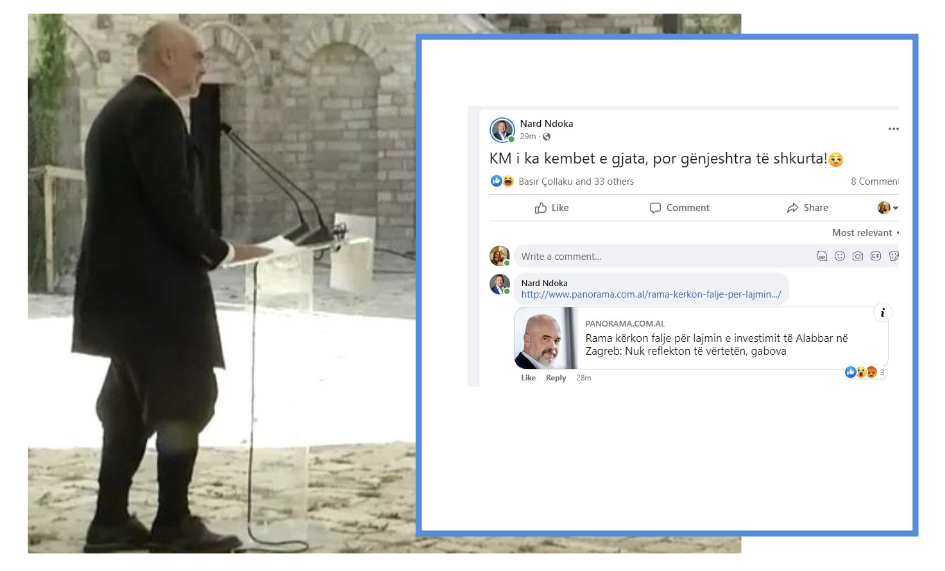
Task: Click the reactions emoji icons on the post
Action: [502, 181]
